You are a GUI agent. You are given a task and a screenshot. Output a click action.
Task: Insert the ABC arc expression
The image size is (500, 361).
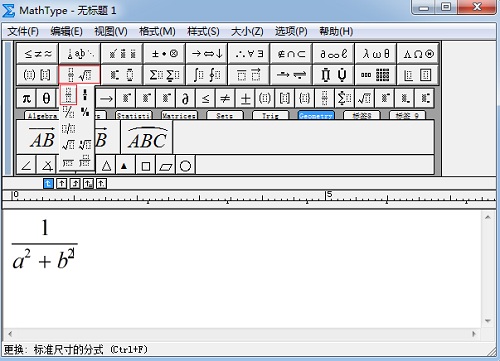pyautogui.click(x=147, y=138)
